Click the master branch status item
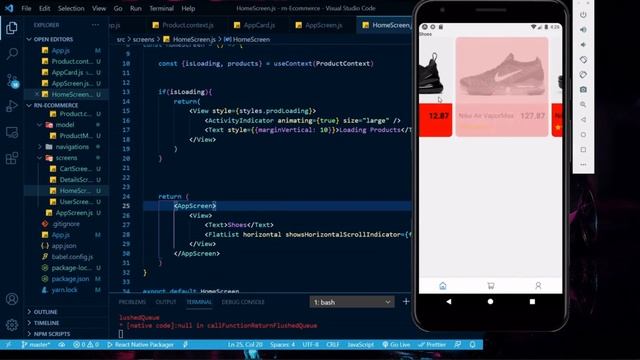The height and width of the screenshot is (360, 640). click(x=36, y=344)
